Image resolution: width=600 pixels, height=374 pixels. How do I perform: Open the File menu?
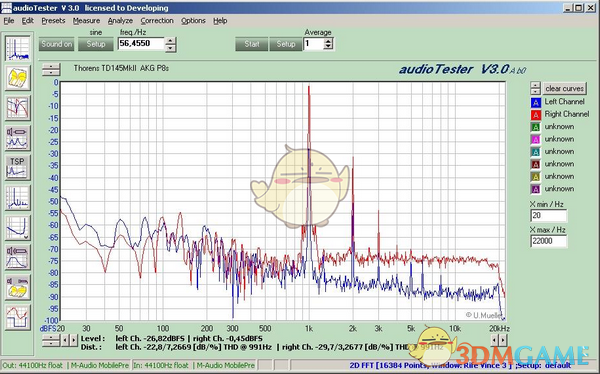point(8,21)
